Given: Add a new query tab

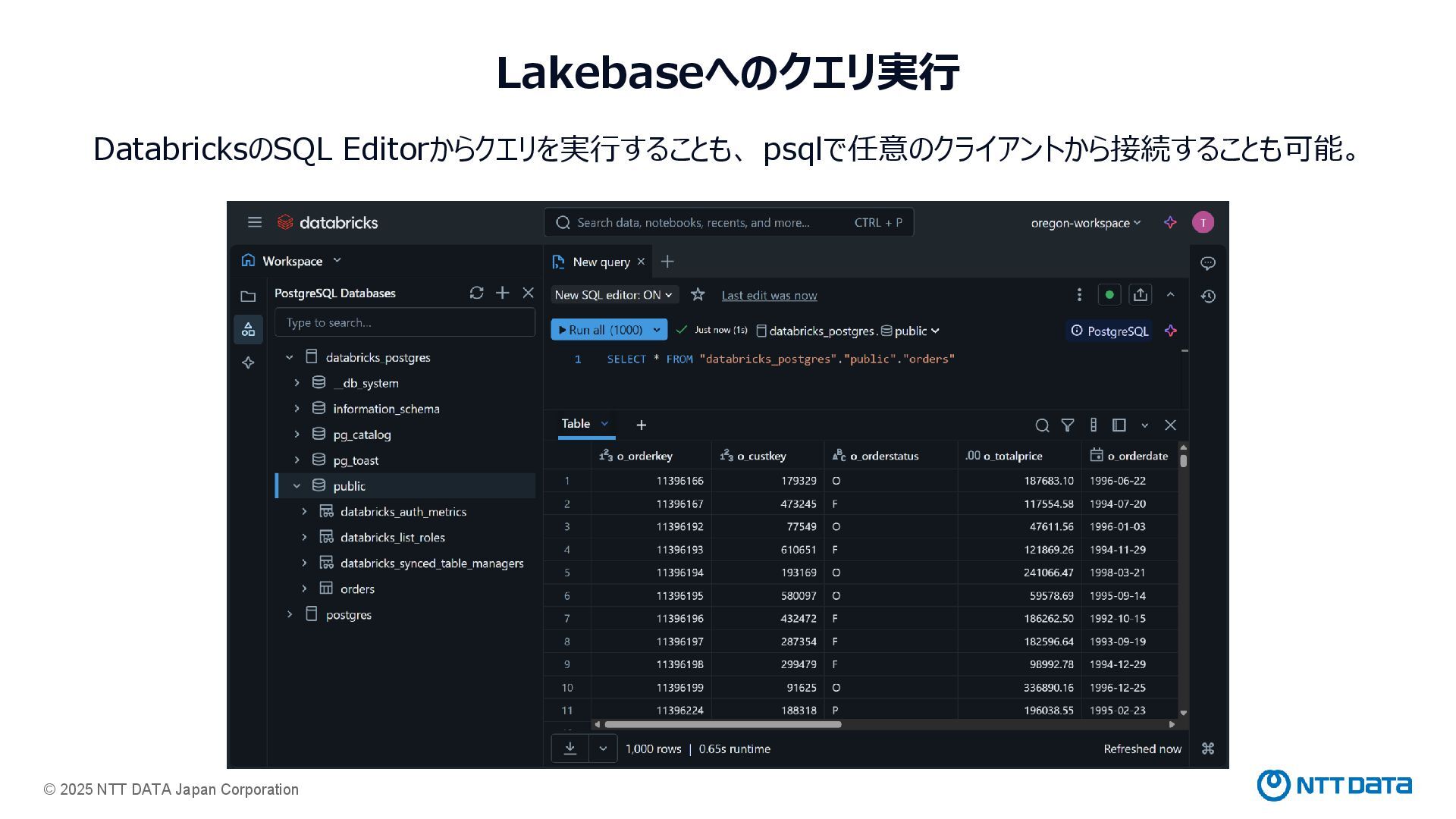Looking at the screenshot, I should pos(667,262).
